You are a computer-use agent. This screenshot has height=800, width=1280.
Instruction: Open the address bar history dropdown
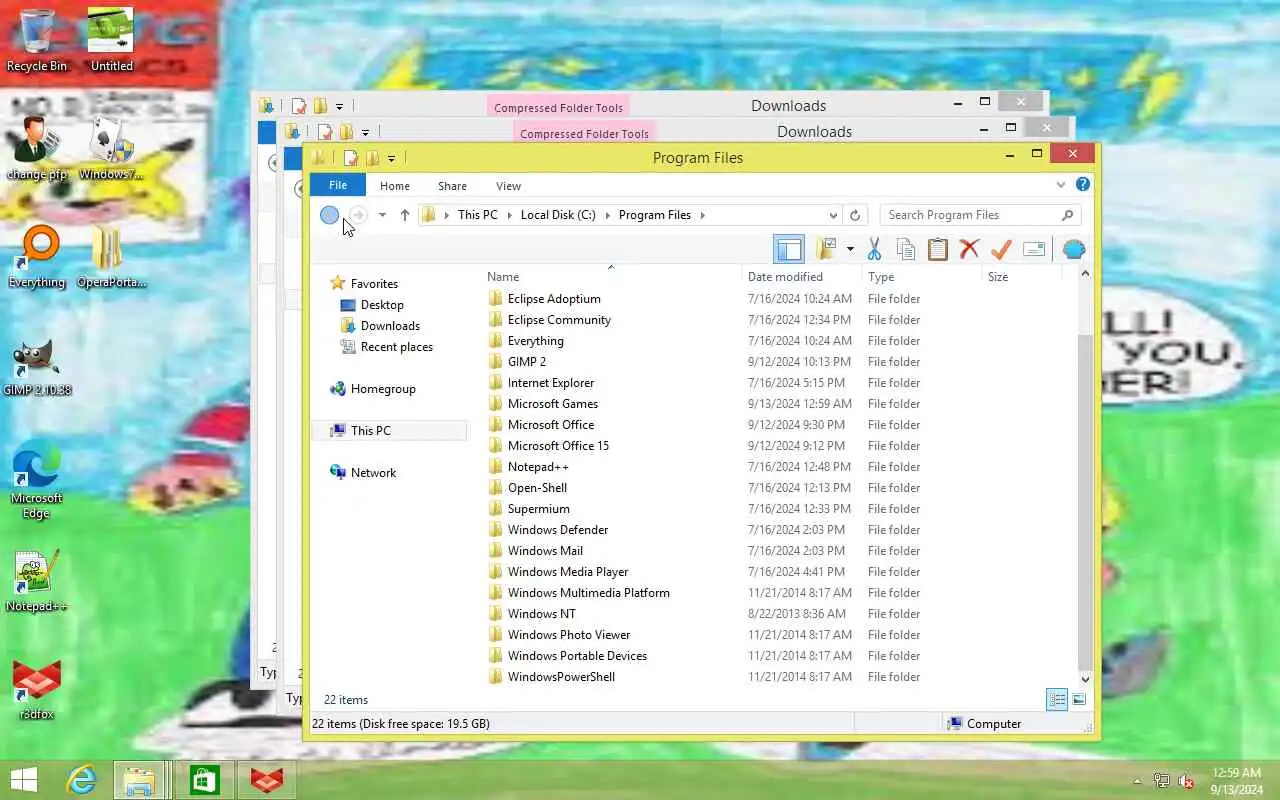(833, 215)
